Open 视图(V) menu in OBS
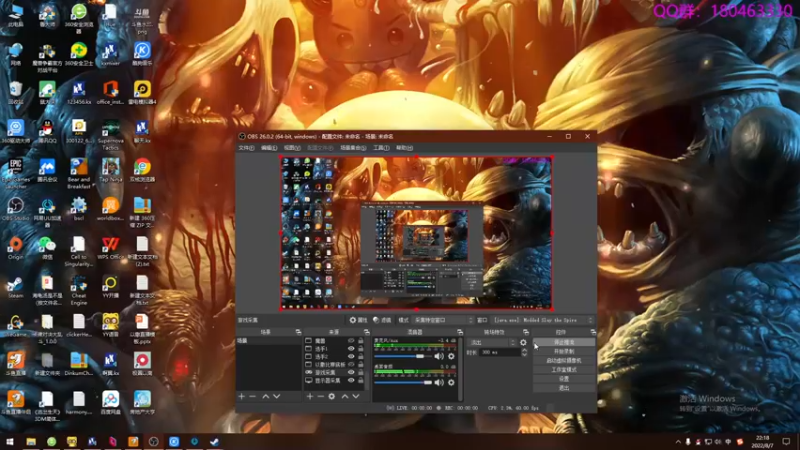Image resolution: width=800 pixels, height=450 pixels. point(292,148)
